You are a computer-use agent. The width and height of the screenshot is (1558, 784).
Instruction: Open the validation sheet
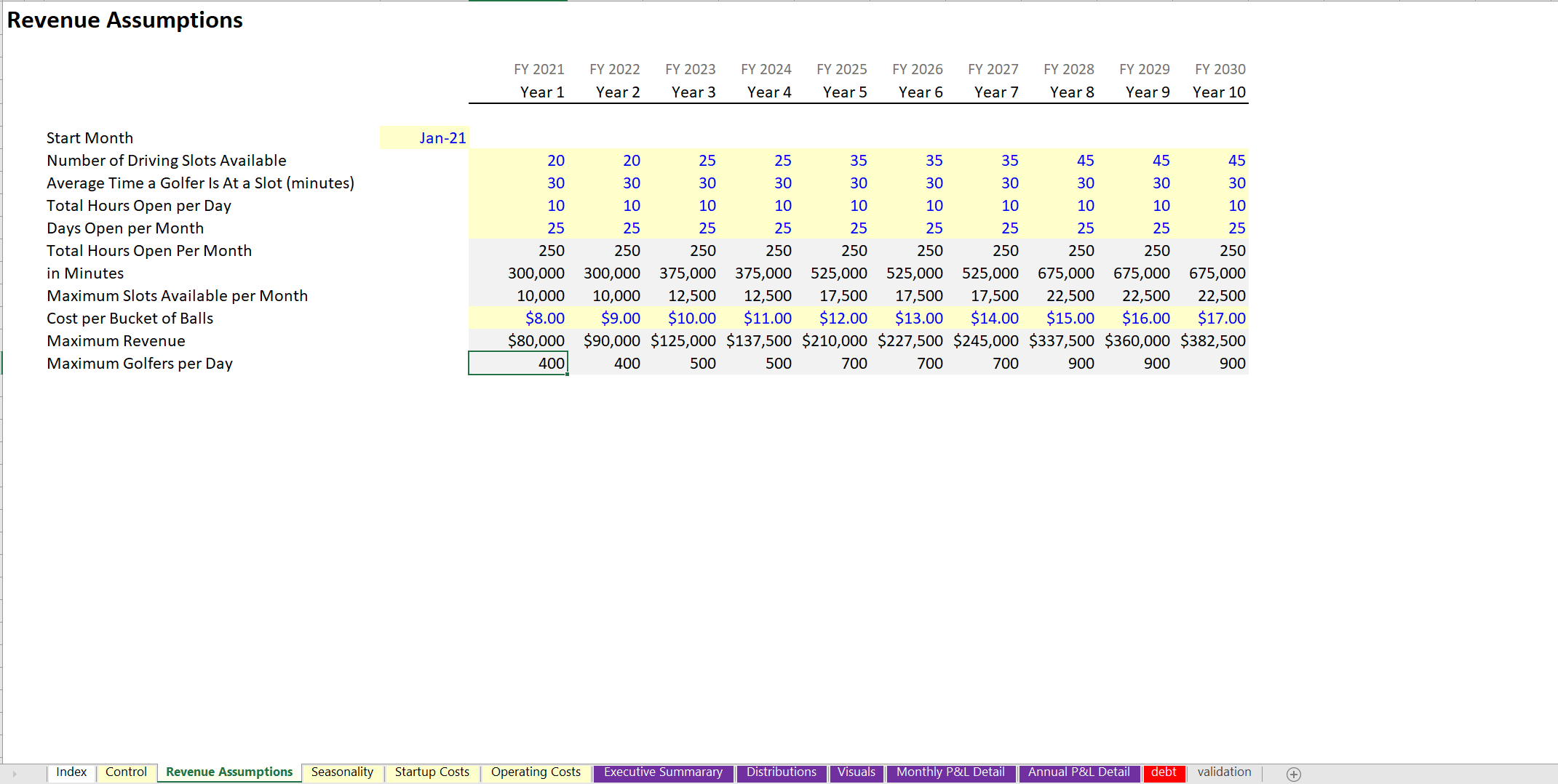(x=1225, y=772)
